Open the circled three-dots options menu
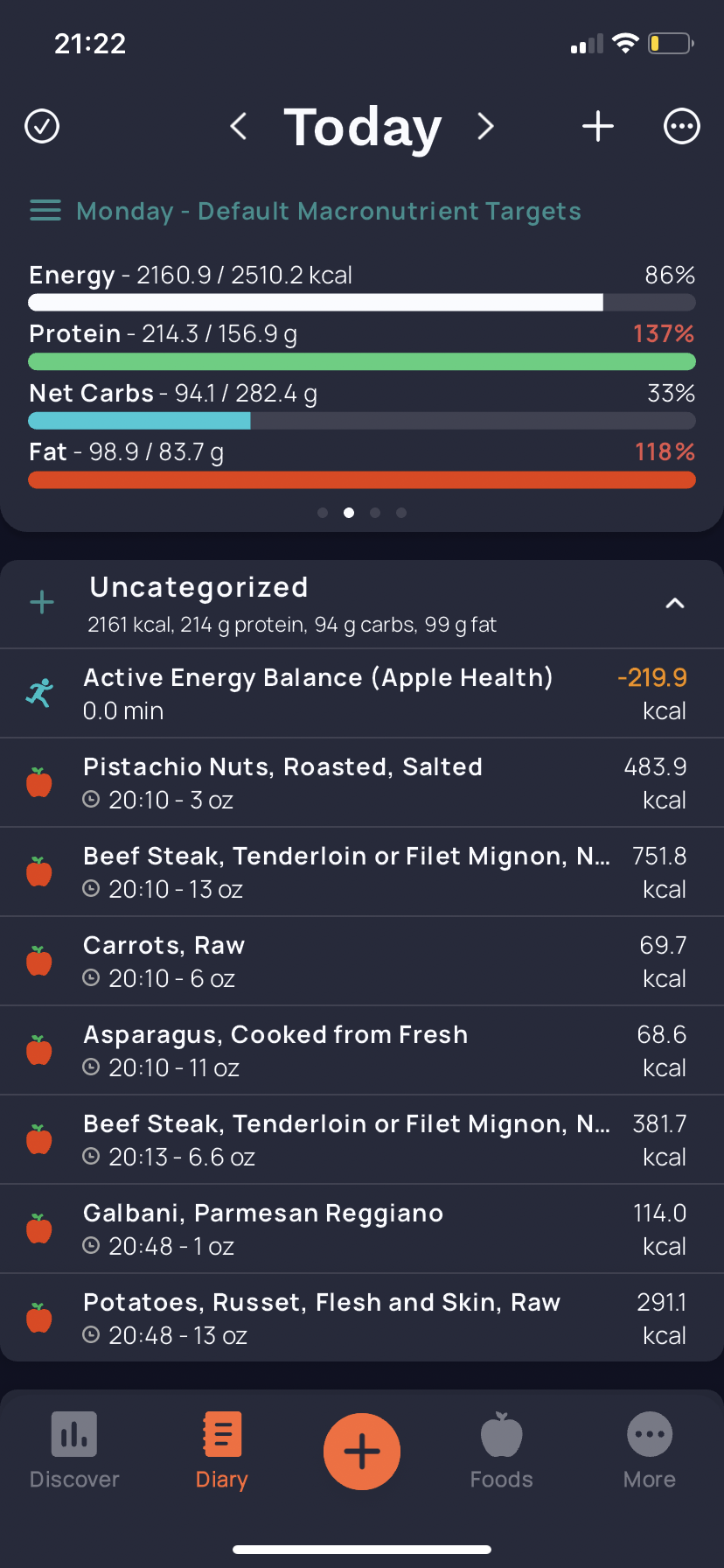724x1568 pixels. [x=682, y=126]
